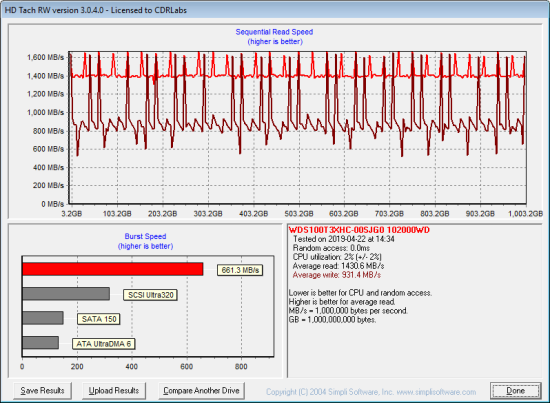
Task: Select the SCSI Ultra320 gray bar
Action: coord(66,294)
